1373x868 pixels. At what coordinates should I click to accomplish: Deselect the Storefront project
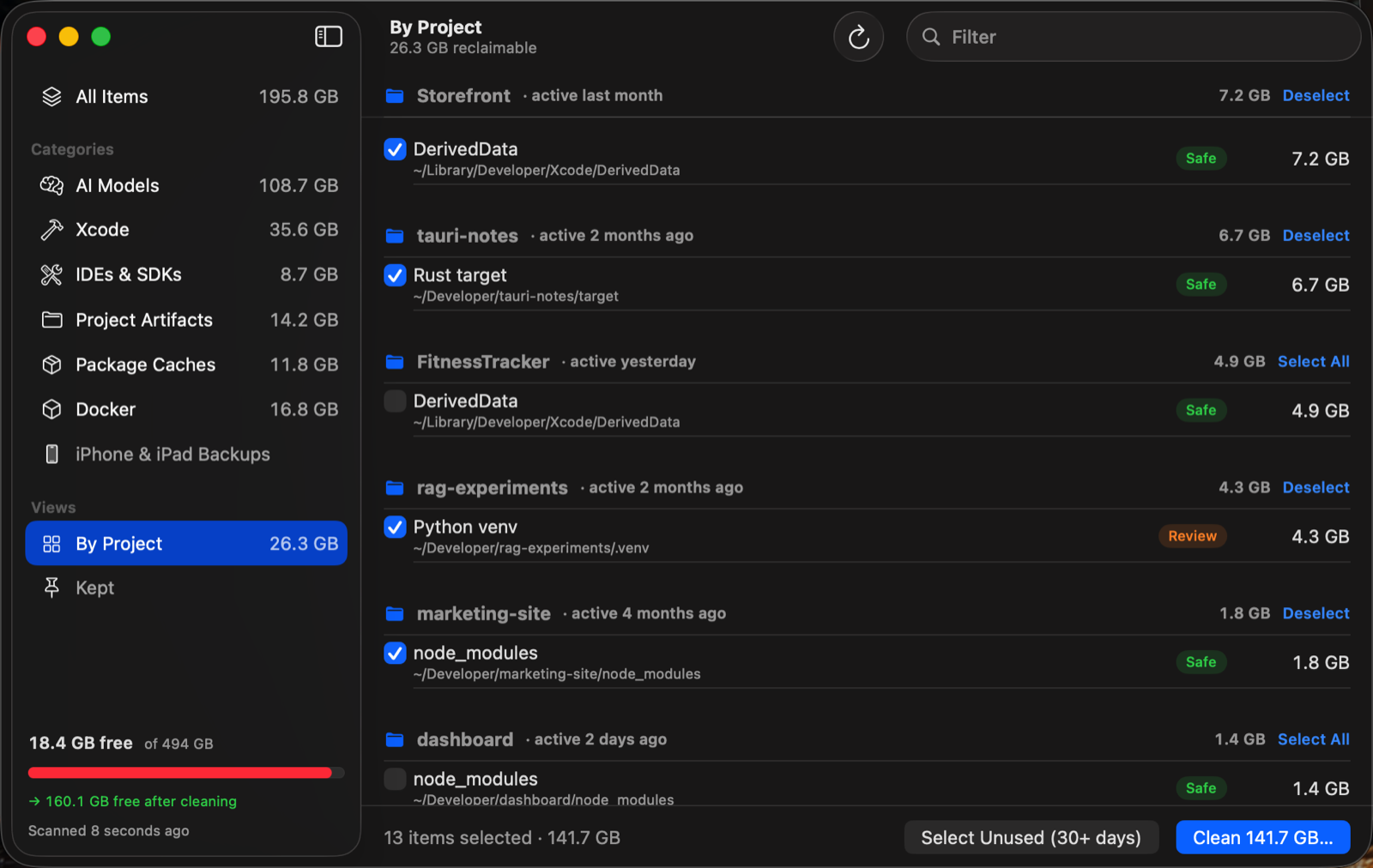click(x=1316, y=95)
